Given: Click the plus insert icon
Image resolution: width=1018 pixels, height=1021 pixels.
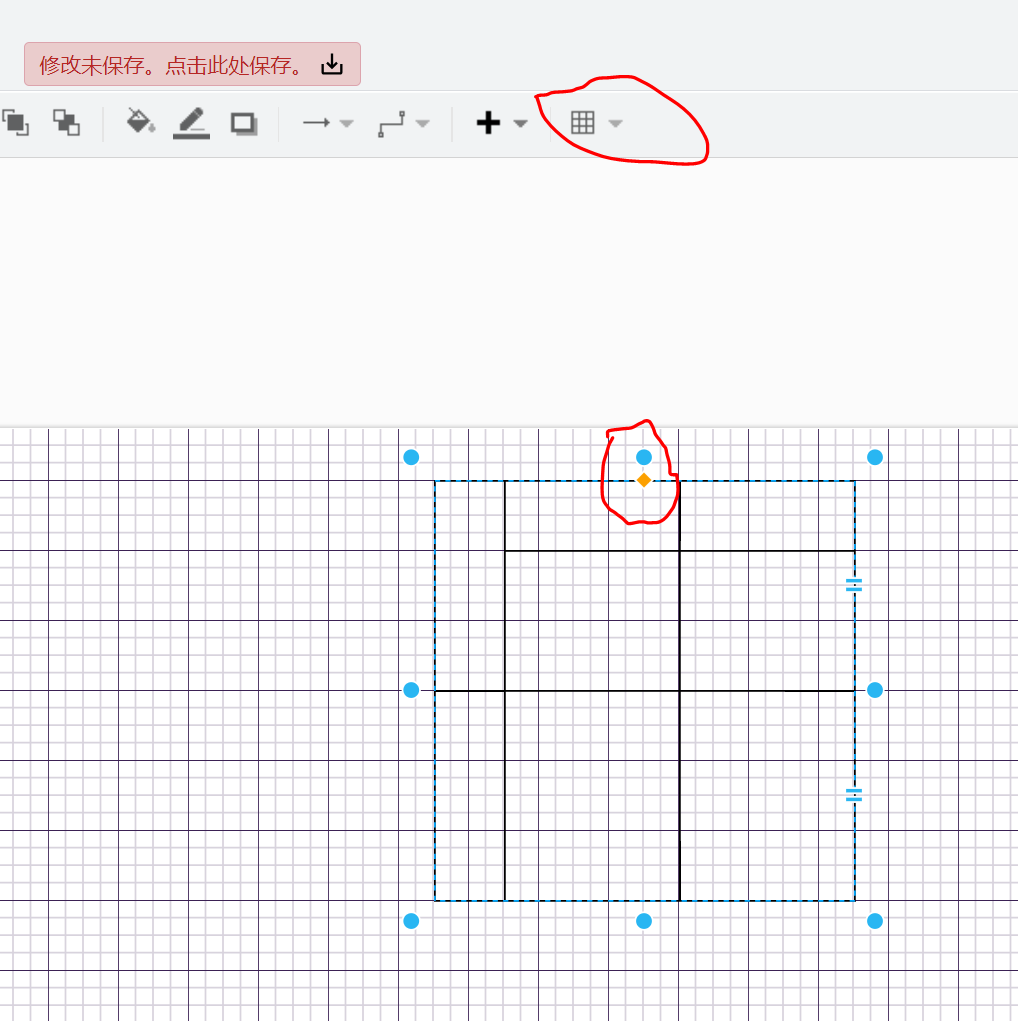Looking at the screenshot, I should (x=488, y=122).
